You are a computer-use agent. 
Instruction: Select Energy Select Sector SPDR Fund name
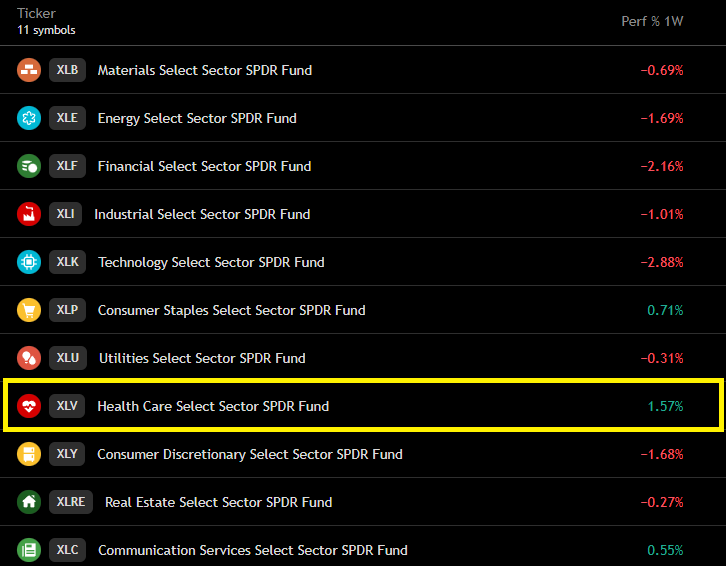pyautogui.click(x=197, y=119)
